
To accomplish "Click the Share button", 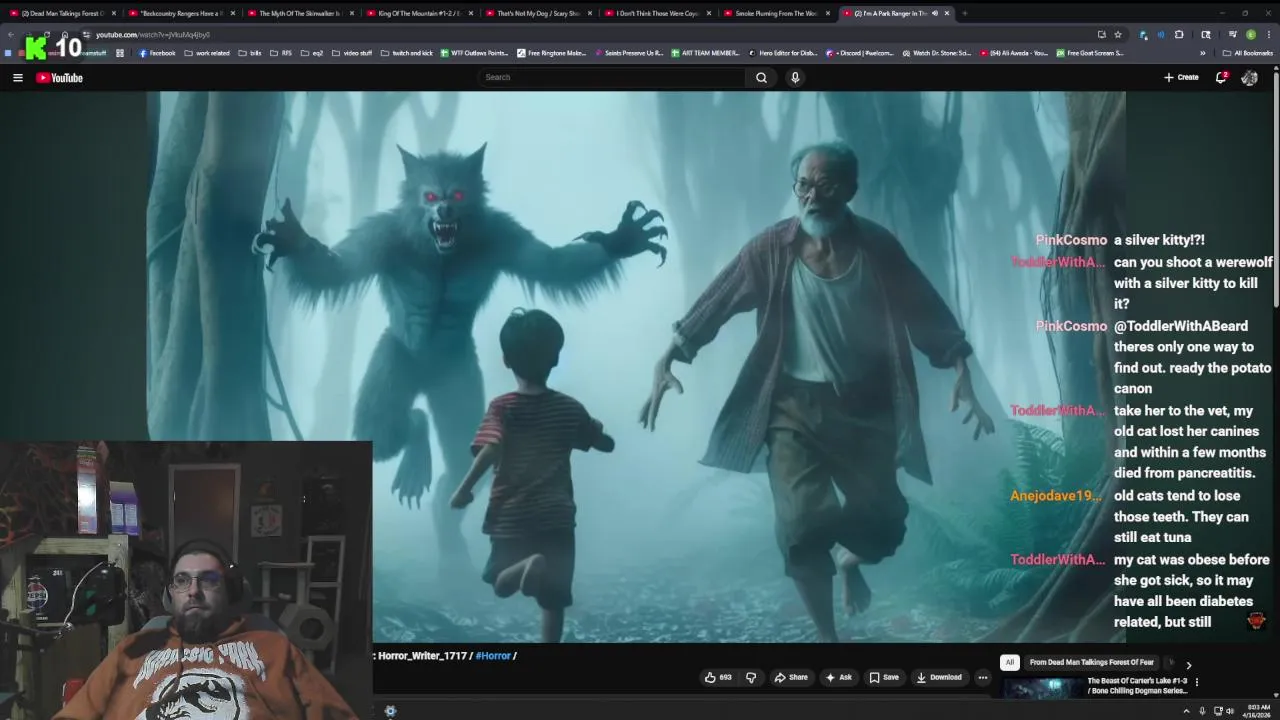I will 790,677.
